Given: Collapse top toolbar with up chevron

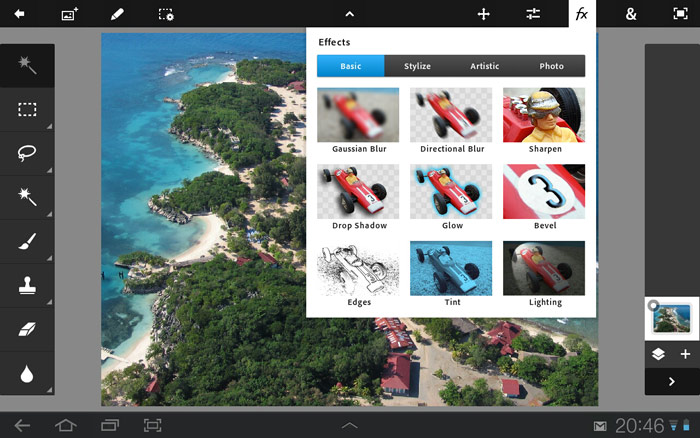Looking at the screenshot, I should [349, 14].
